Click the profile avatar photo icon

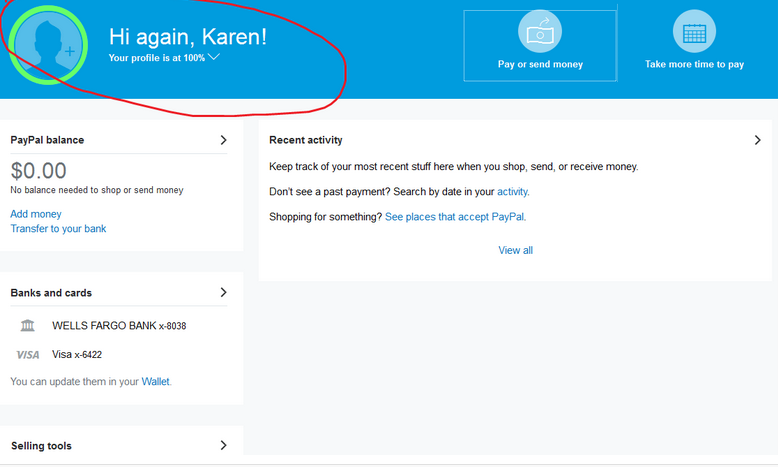tap(47, 45)
